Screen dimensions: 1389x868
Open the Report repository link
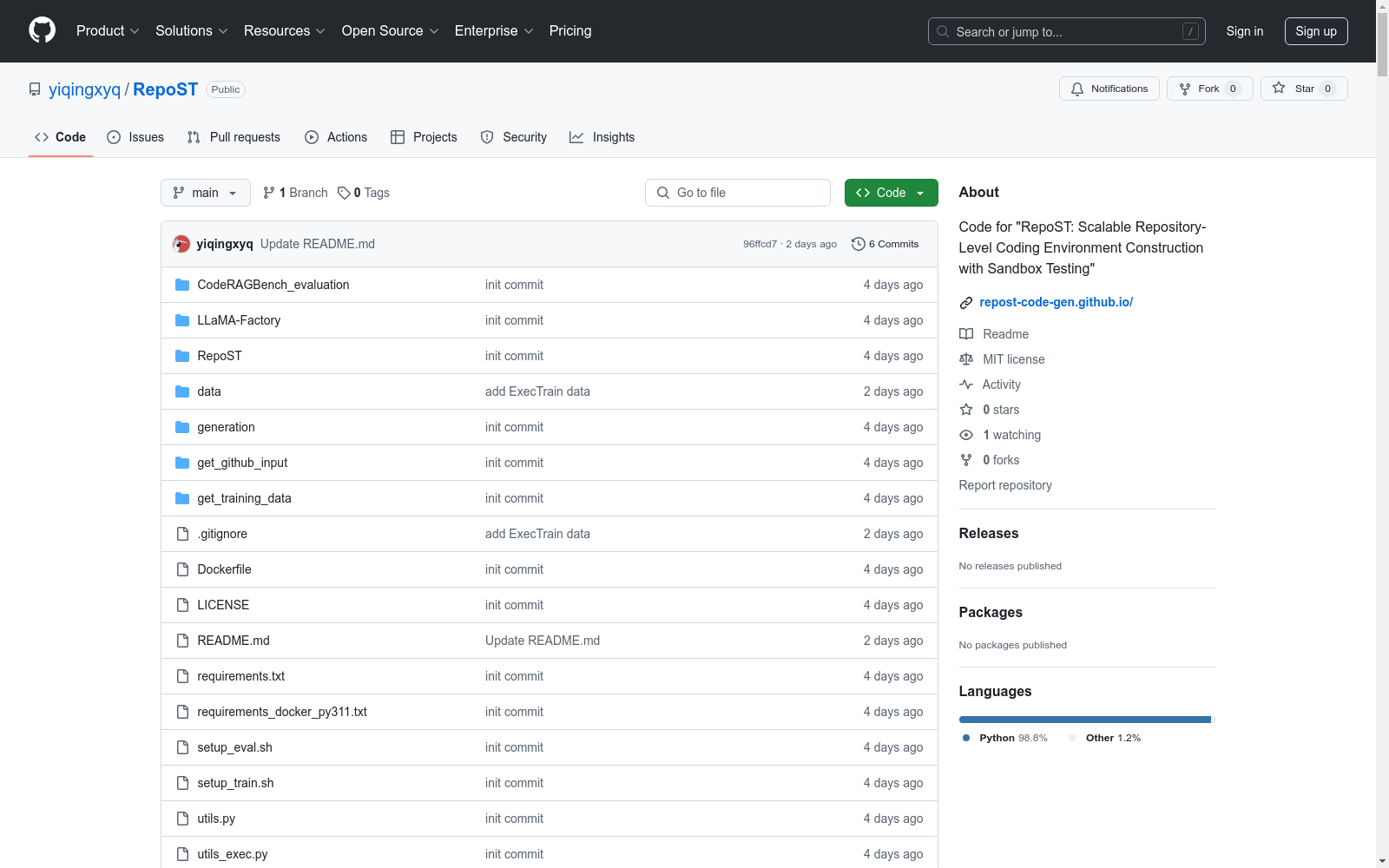[1005, 485]
